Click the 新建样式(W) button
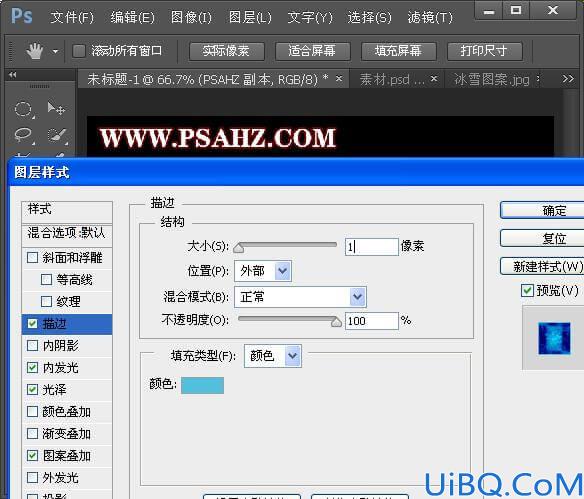Image resolution: width=584 pixels, height=499 pixels. (542, 266)
